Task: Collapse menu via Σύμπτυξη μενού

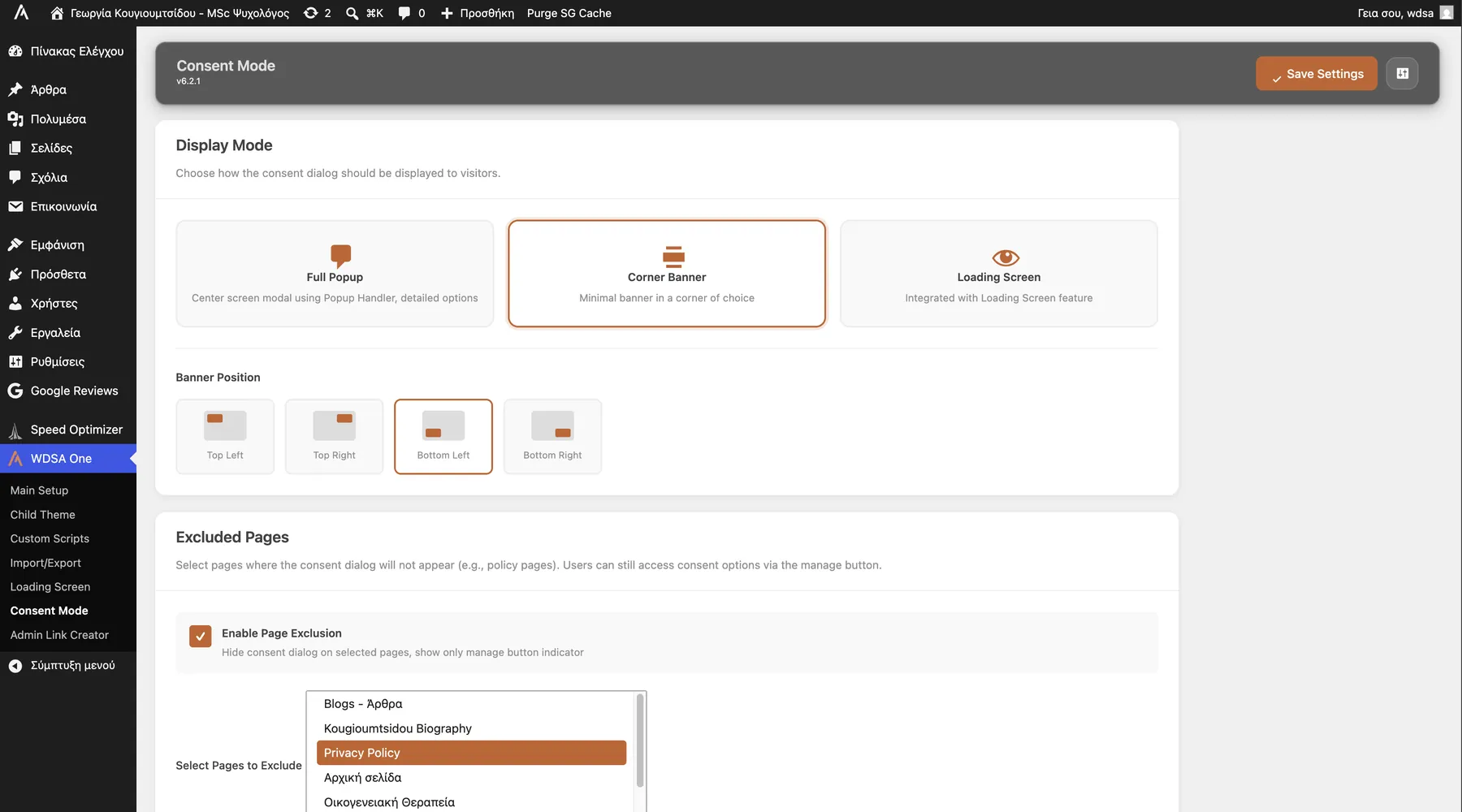Action: 68,665
